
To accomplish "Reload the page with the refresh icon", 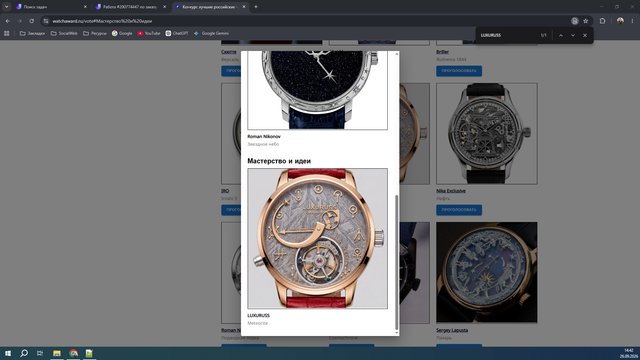I will 31,21.
